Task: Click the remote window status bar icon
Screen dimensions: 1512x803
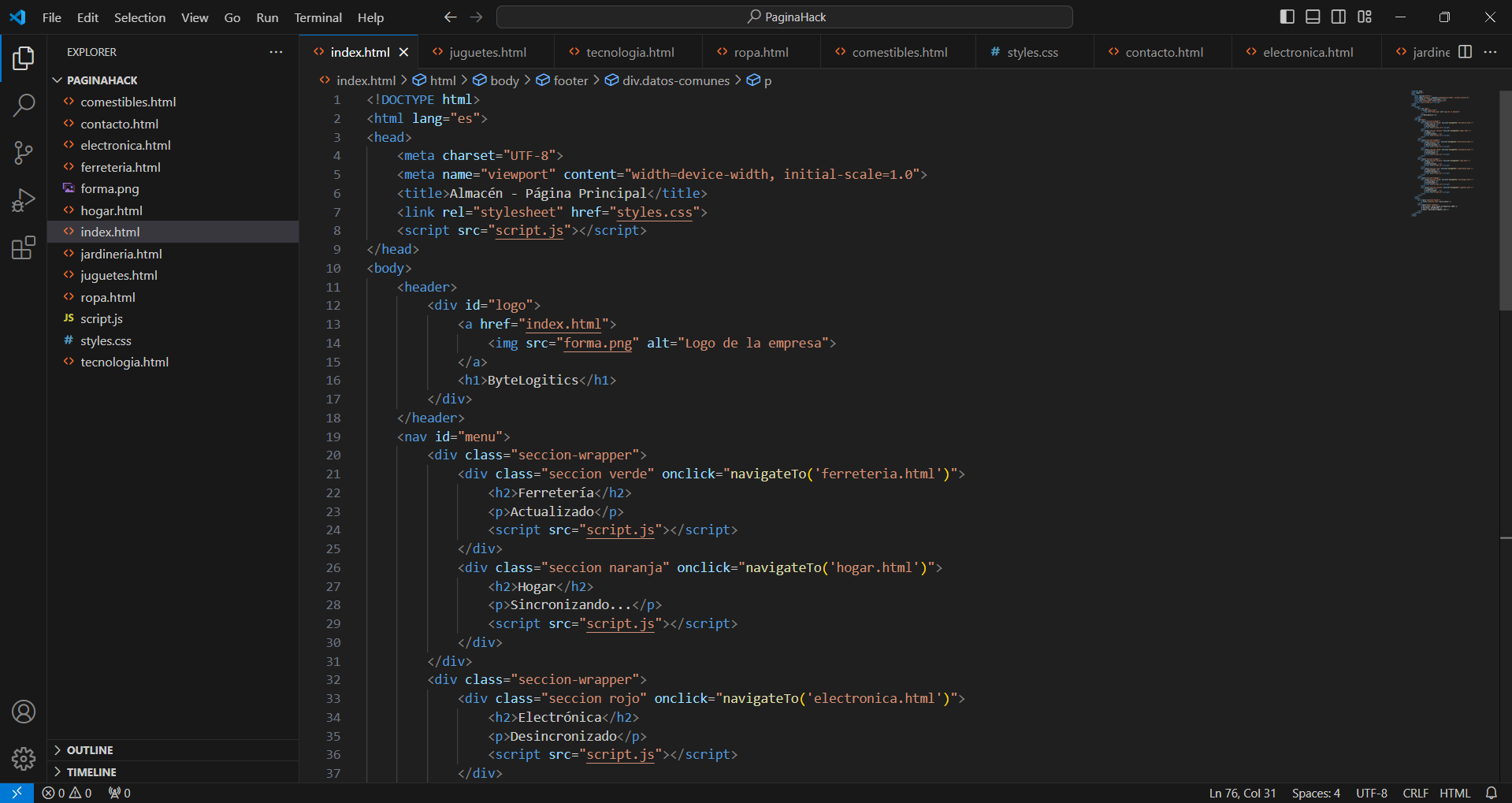Action: (x=17, y=793)
